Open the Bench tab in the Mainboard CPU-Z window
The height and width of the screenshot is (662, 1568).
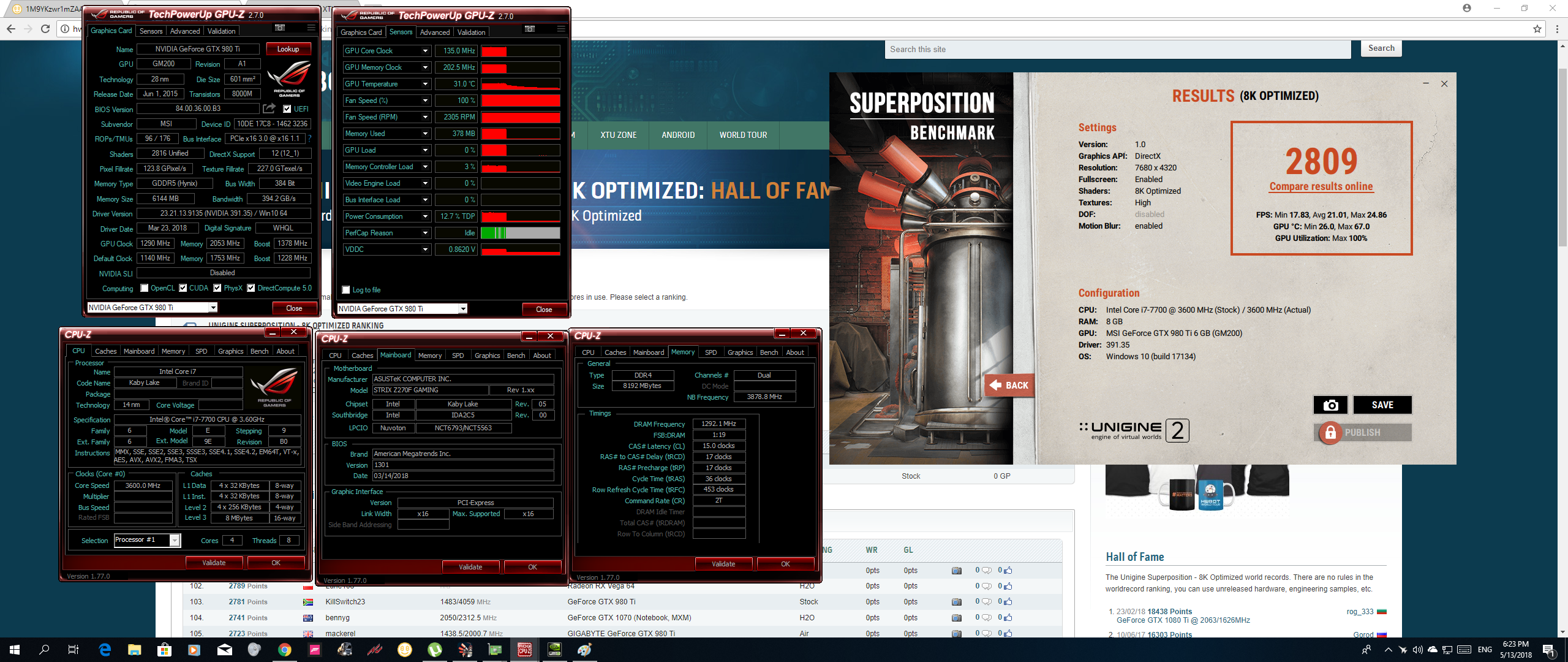[x=516, y=356]
